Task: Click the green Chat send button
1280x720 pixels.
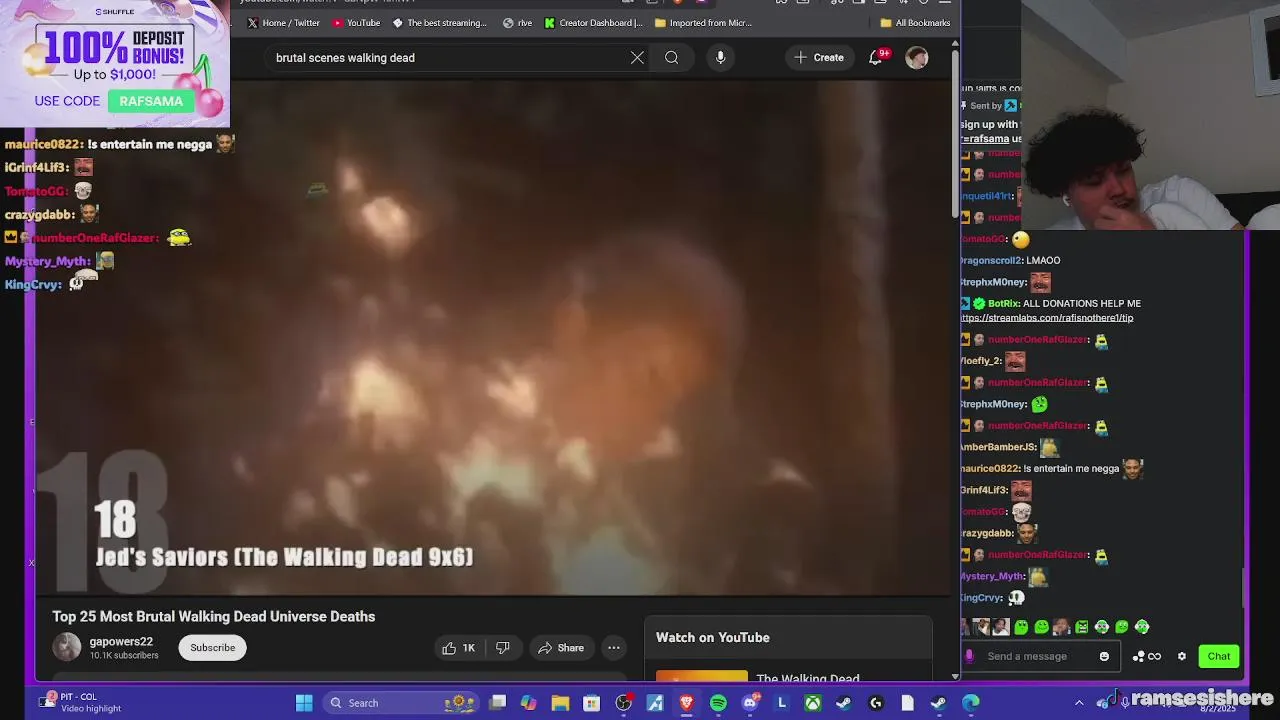Action: [1219, 657]
